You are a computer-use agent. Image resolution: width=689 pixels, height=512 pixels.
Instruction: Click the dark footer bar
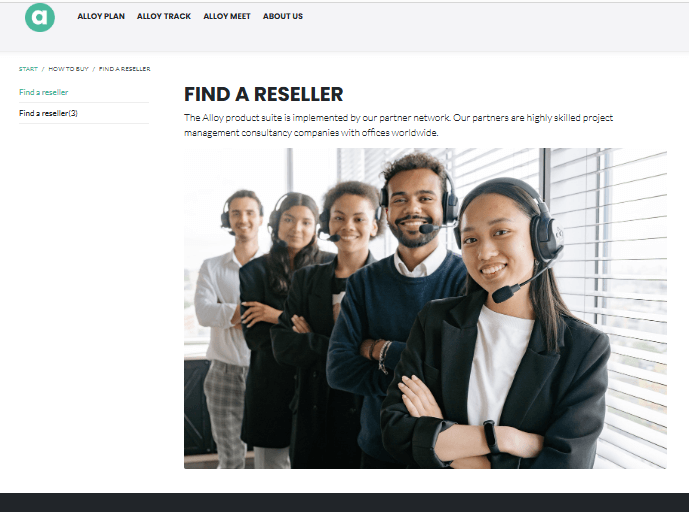(344, 502)
